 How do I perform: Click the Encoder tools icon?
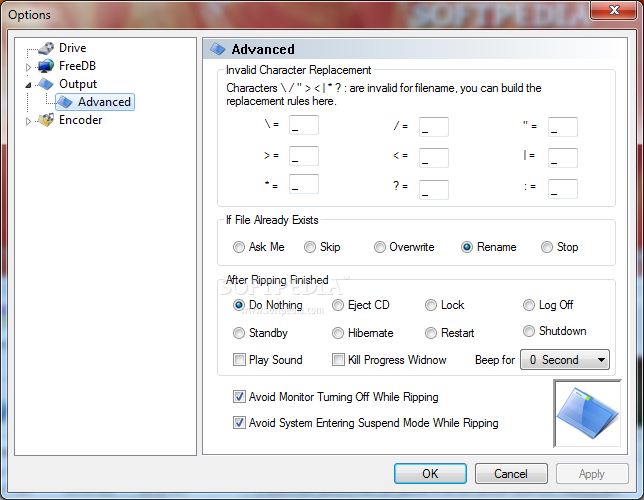46,120
